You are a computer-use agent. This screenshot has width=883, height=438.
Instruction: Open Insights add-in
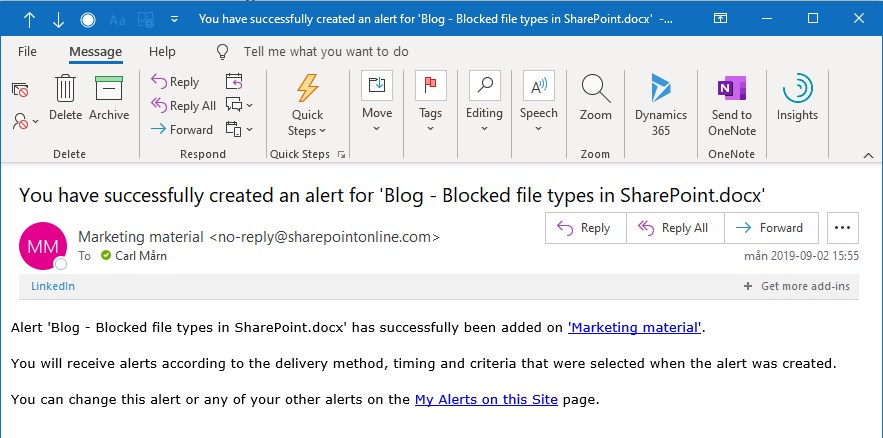797,97
